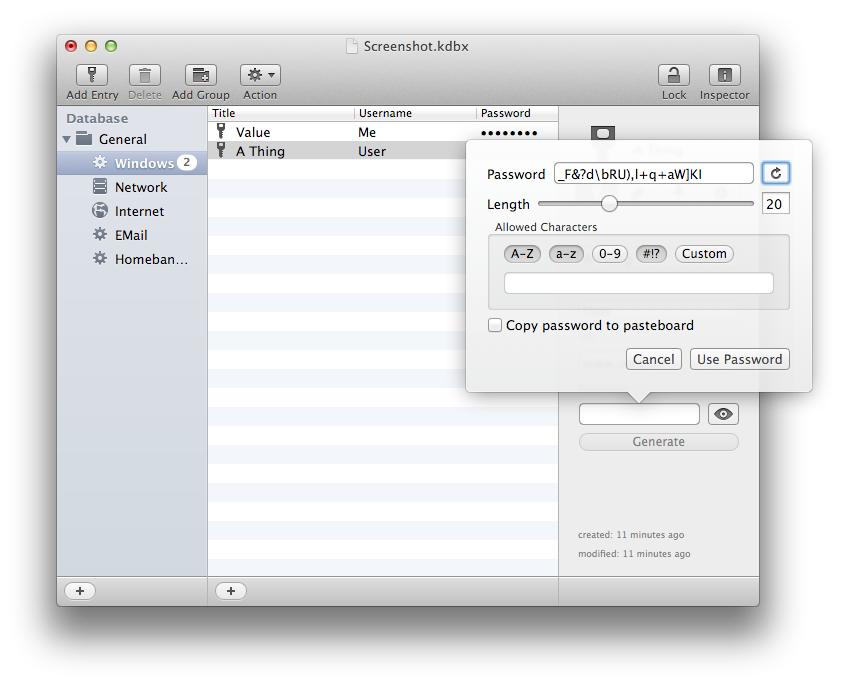
Task: Click the Add Group toolbar icon
Action: [x=201, y=76]
